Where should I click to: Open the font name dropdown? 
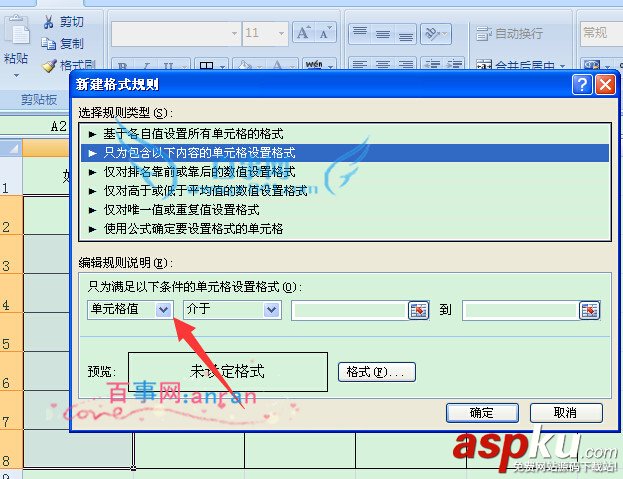point(234,33)
